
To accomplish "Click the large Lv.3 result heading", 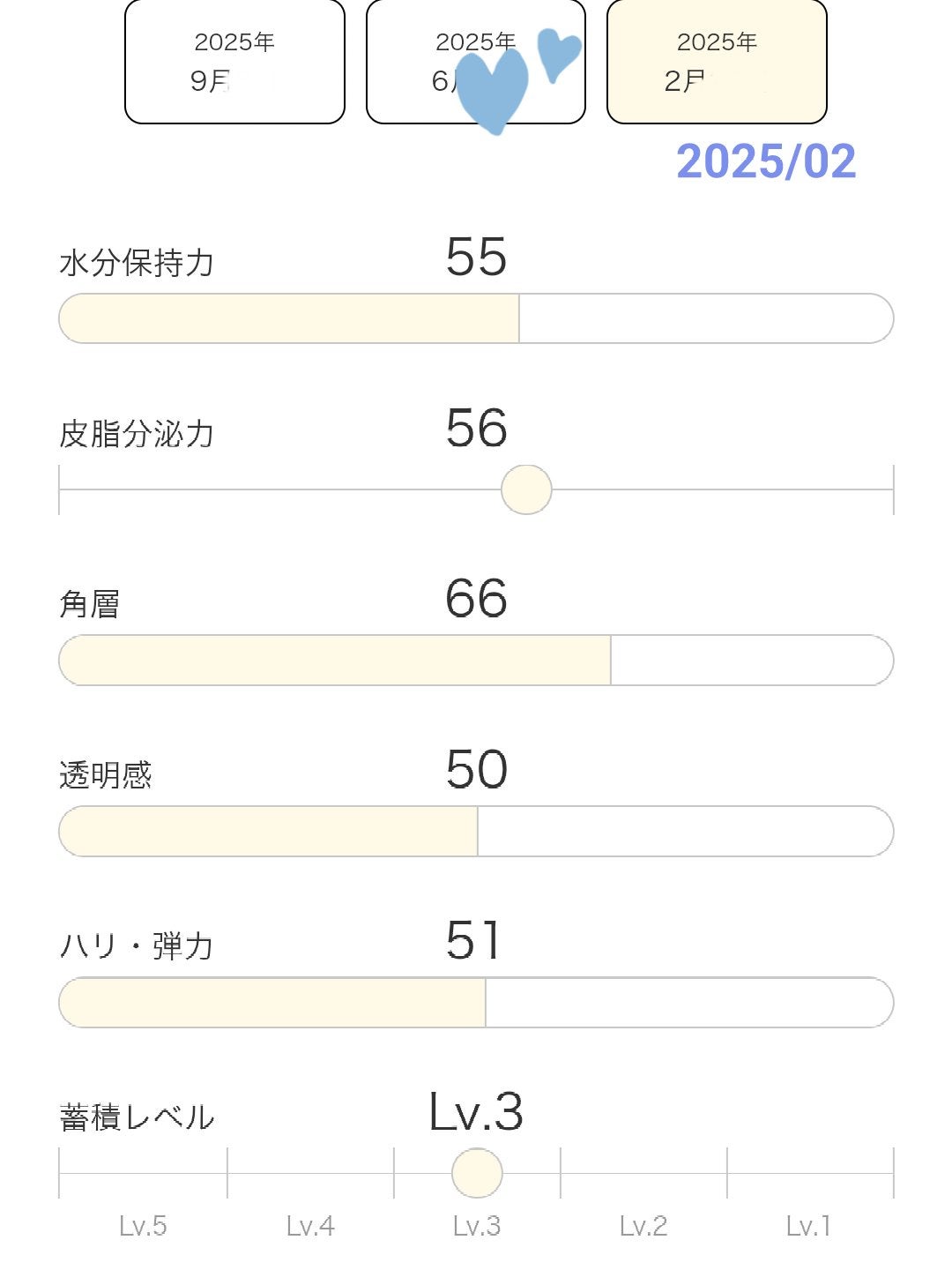I will click(476, 1112).
